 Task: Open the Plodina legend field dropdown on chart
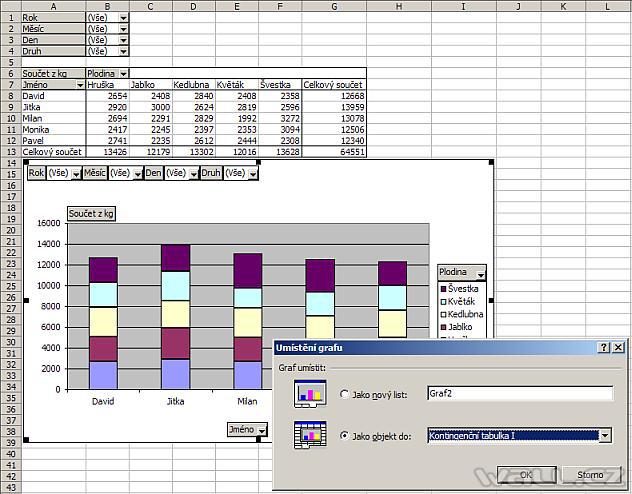[x=481, y=275]
